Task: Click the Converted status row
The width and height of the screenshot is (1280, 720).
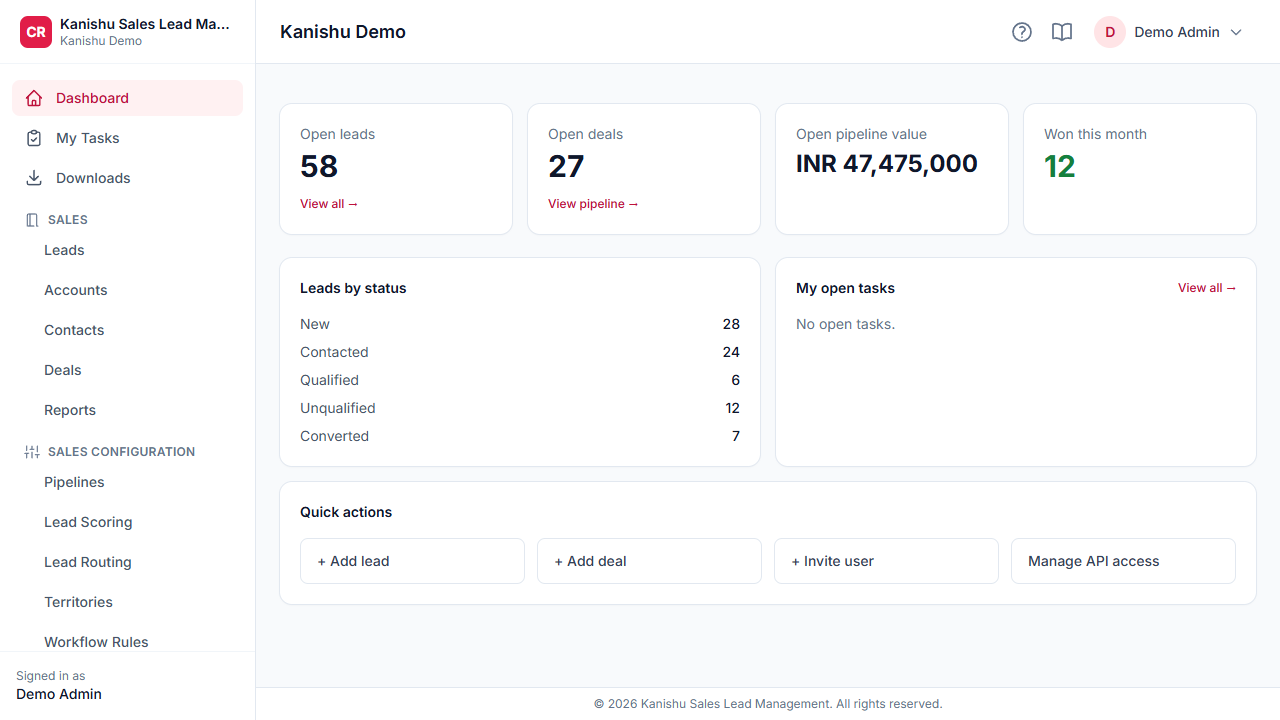Action: point(520,436)
